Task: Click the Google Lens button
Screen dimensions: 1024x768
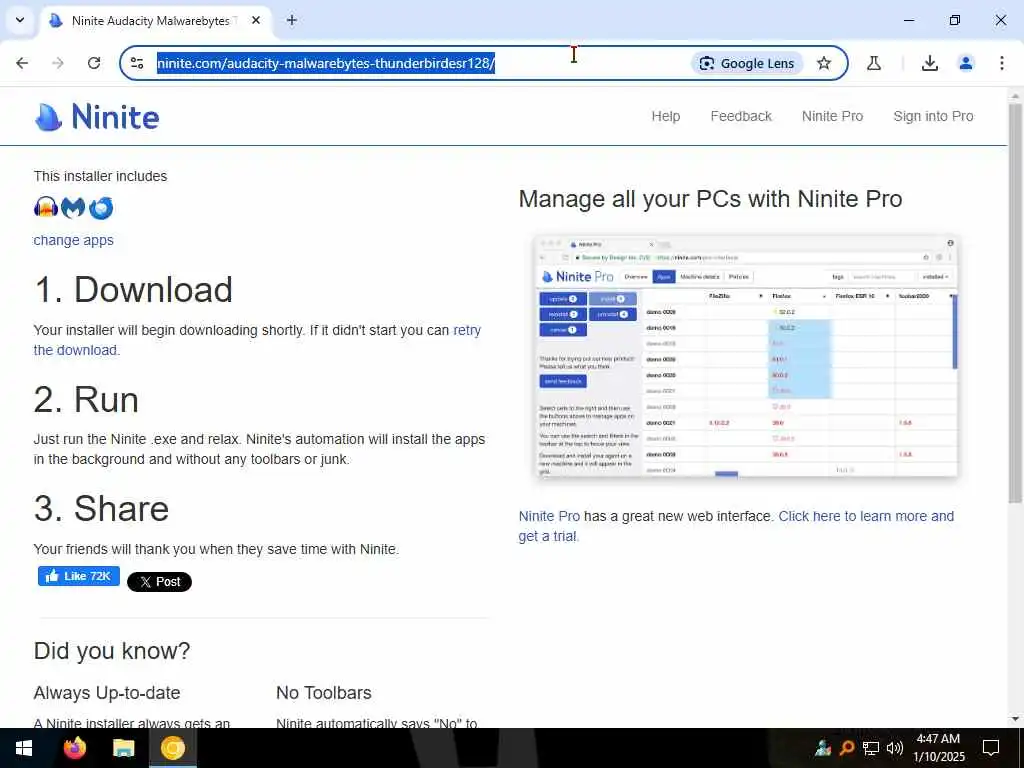Action: tap(746, 63)
